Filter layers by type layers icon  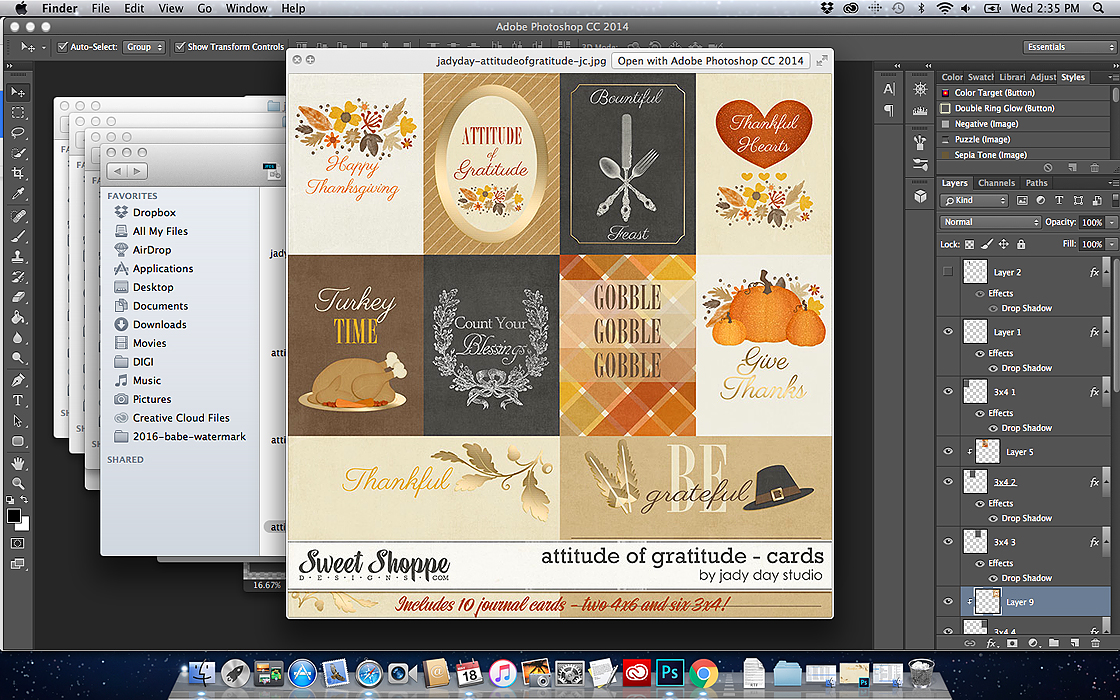pos(1059,201)
